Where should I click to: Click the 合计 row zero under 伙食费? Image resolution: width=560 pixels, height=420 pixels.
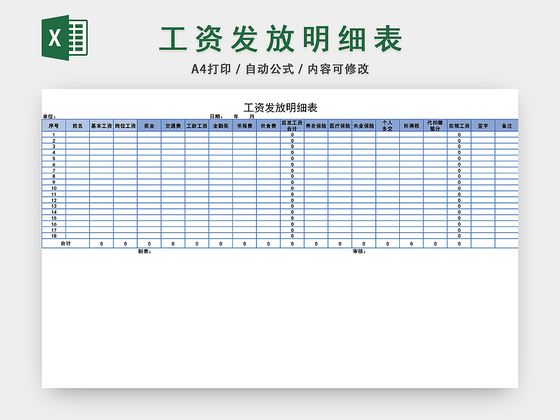pos(269,244)
